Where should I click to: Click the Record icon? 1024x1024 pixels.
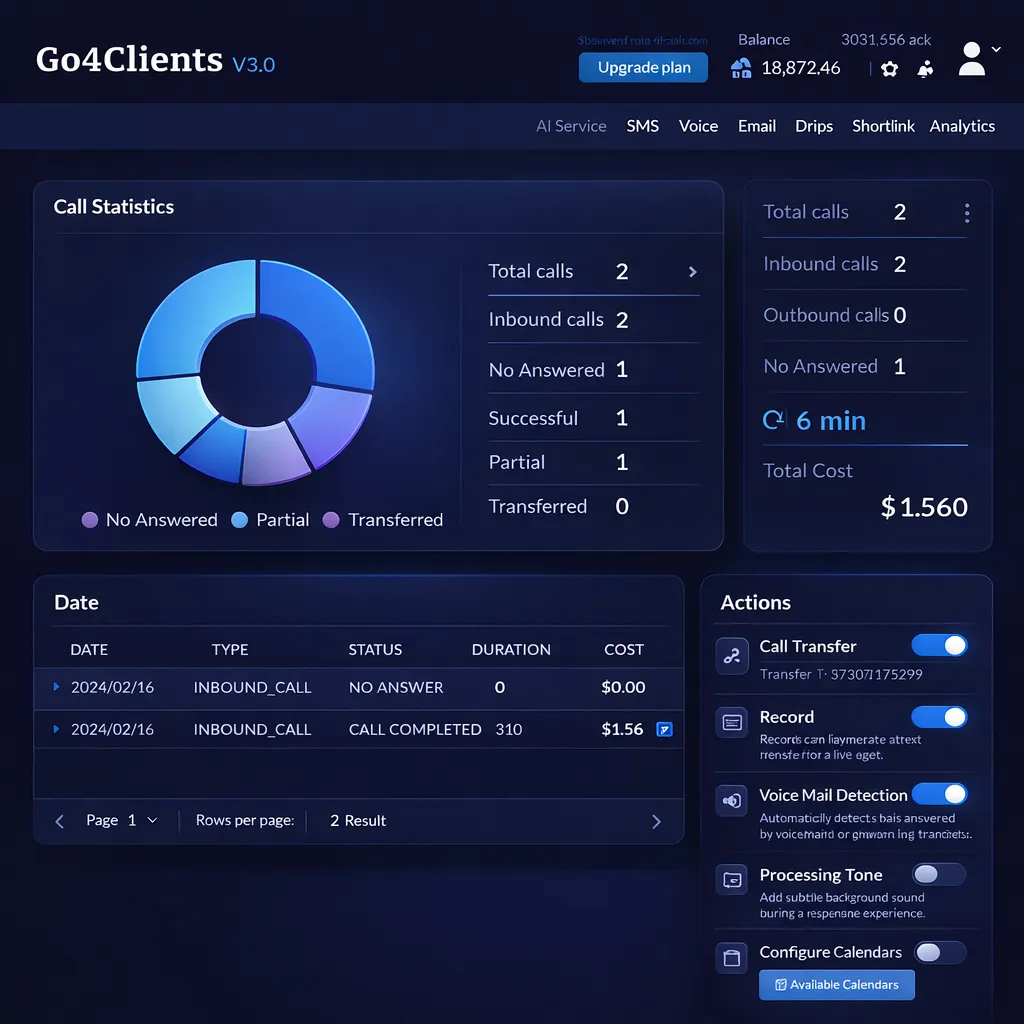tap(731, 722)
